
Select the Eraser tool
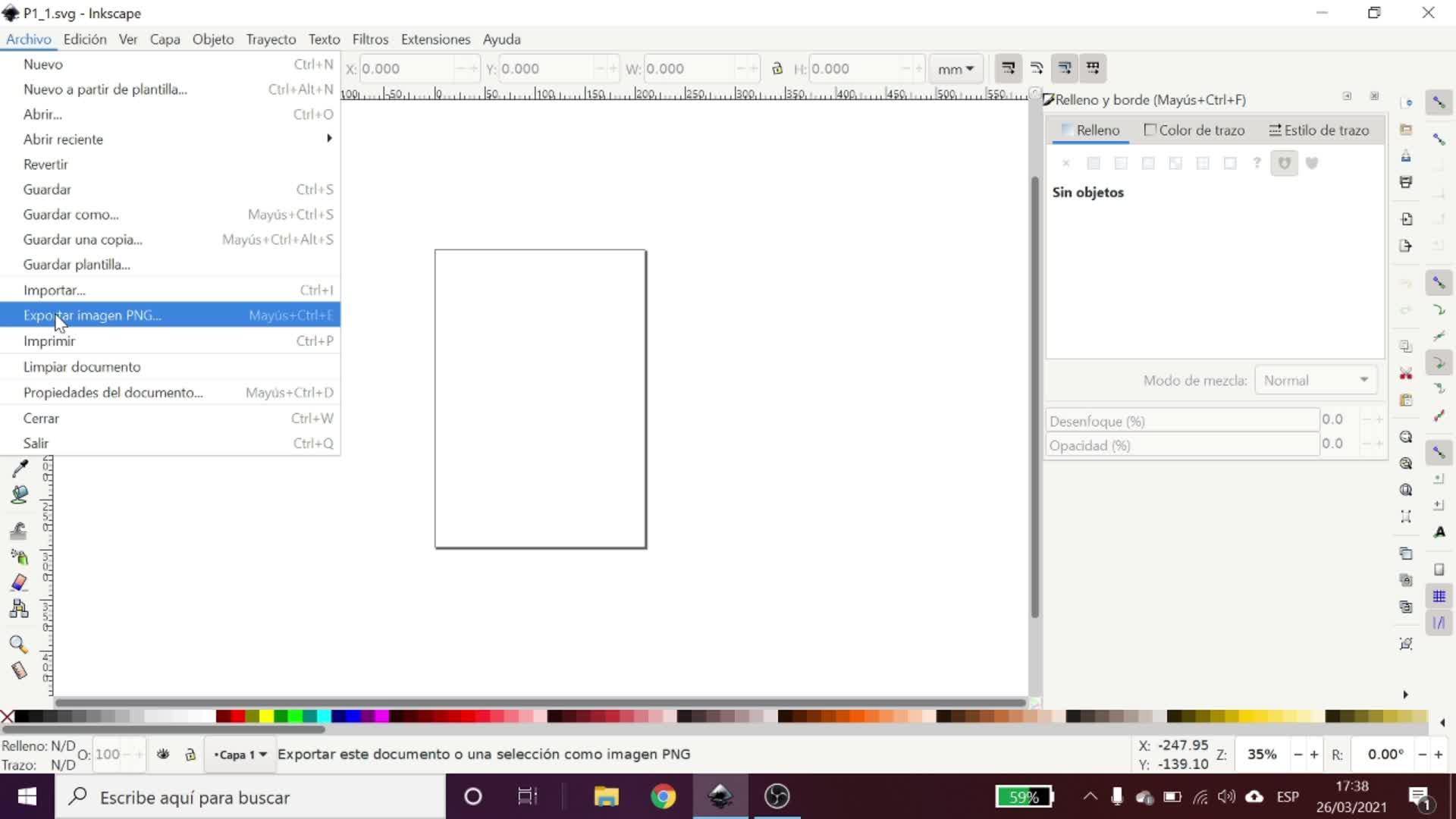click(19, 582)
